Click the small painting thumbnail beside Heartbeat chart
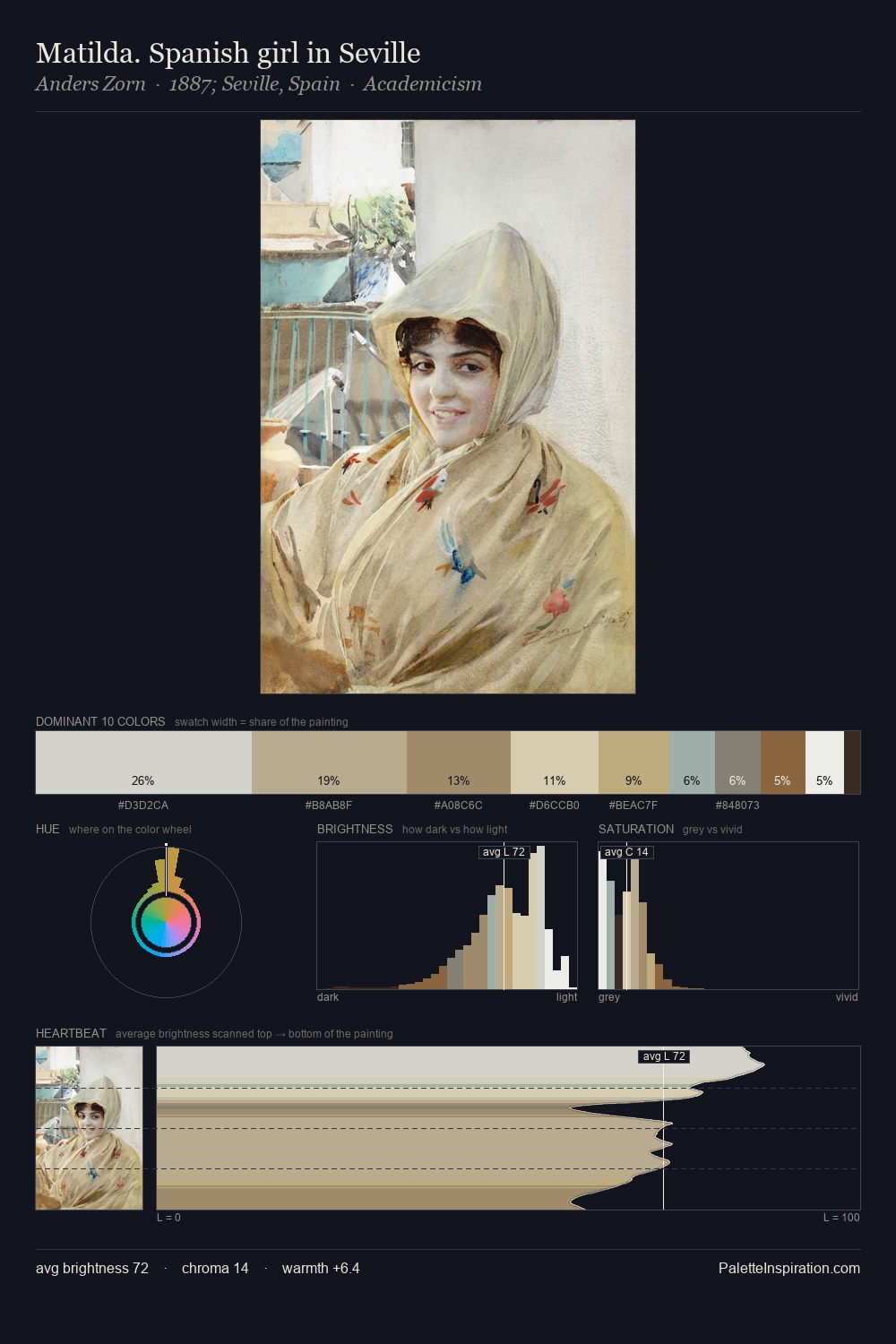 pyautogui.click(x=89, y=1128)
